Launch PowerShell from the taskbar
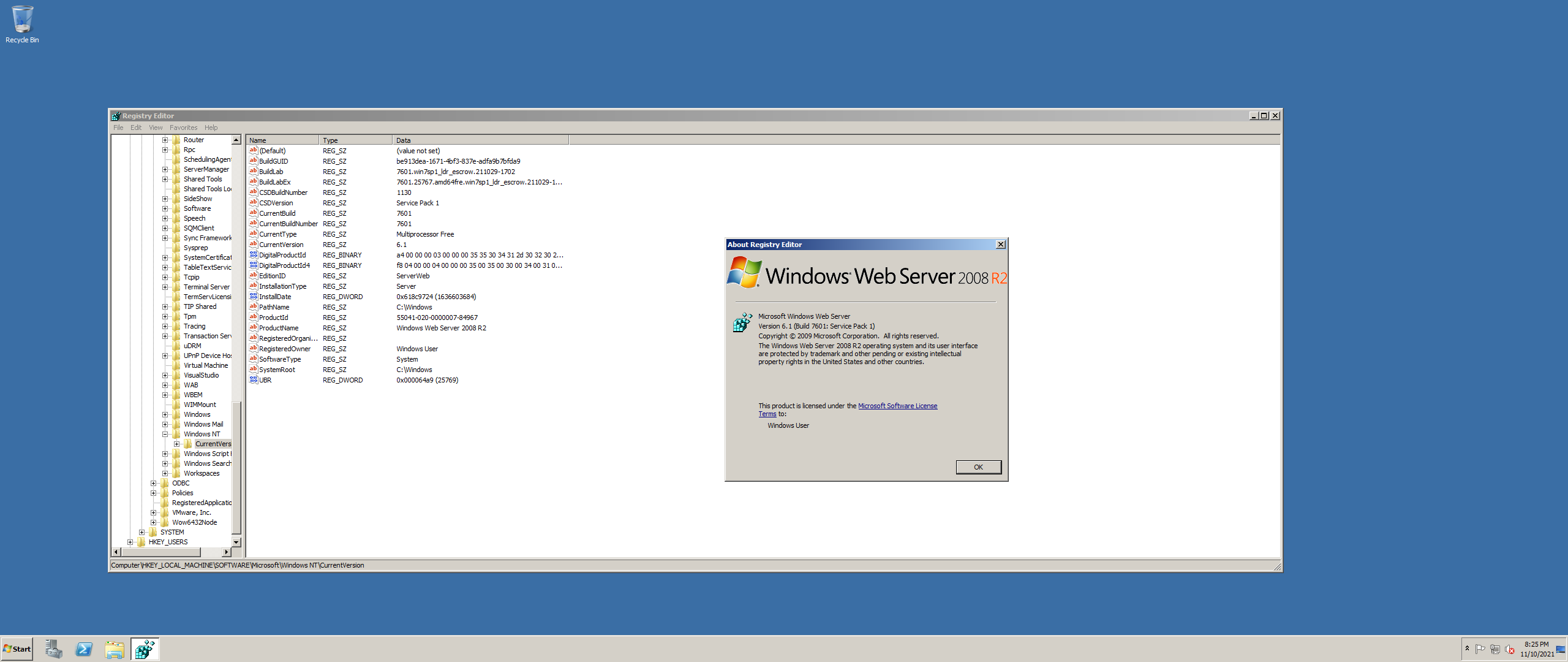Viewport: 1568px width, 662px height. click(84, 649)
